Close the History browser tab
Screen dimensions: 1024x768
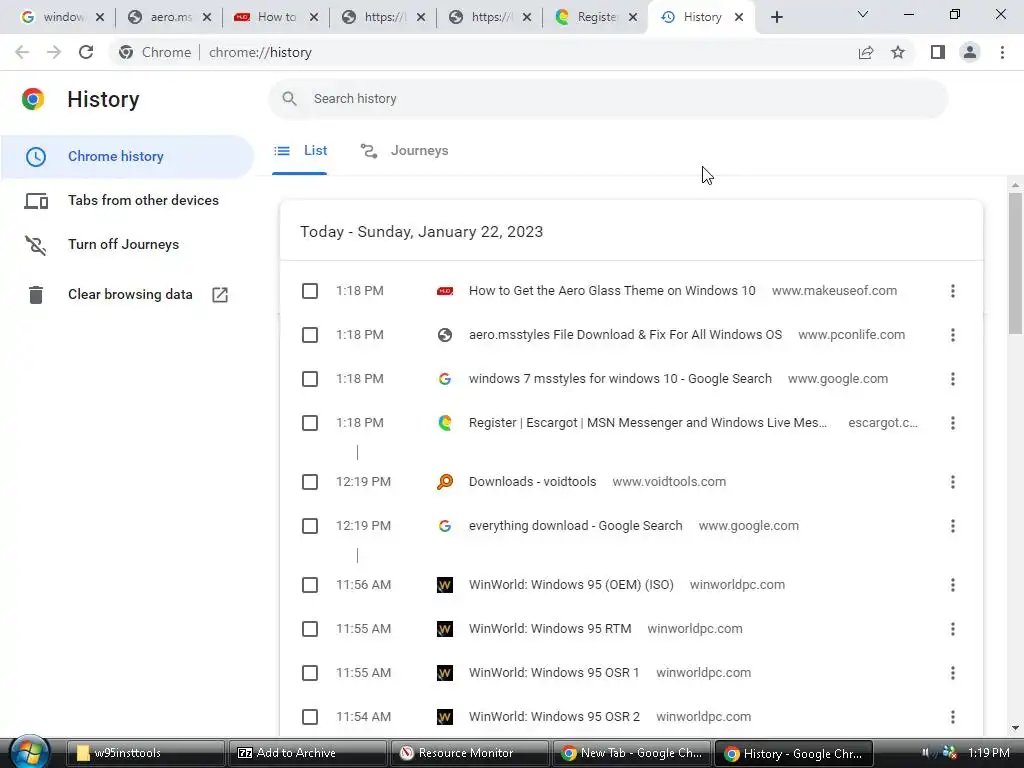click(x=739, y=17)
